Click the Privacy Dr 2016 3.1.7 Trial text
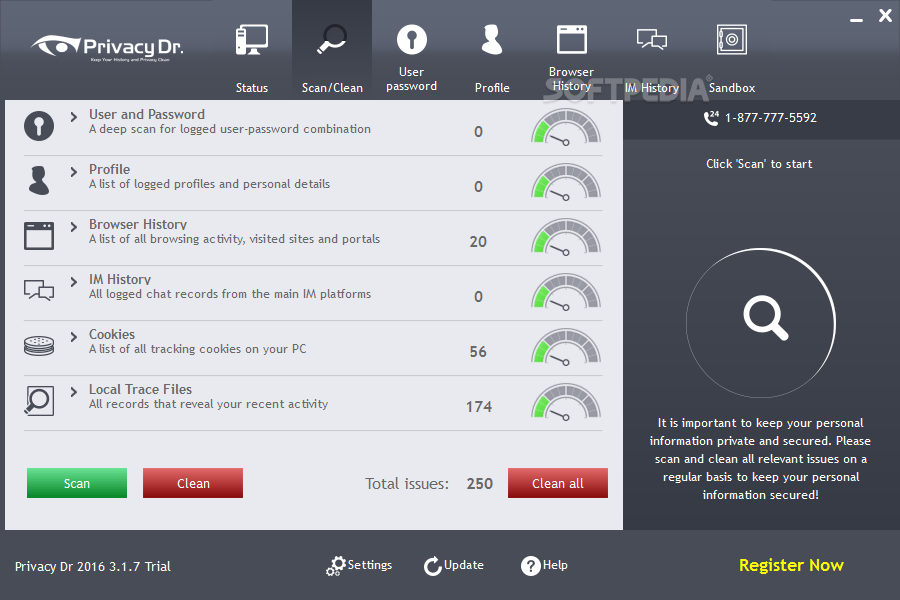 click(93, 567)
